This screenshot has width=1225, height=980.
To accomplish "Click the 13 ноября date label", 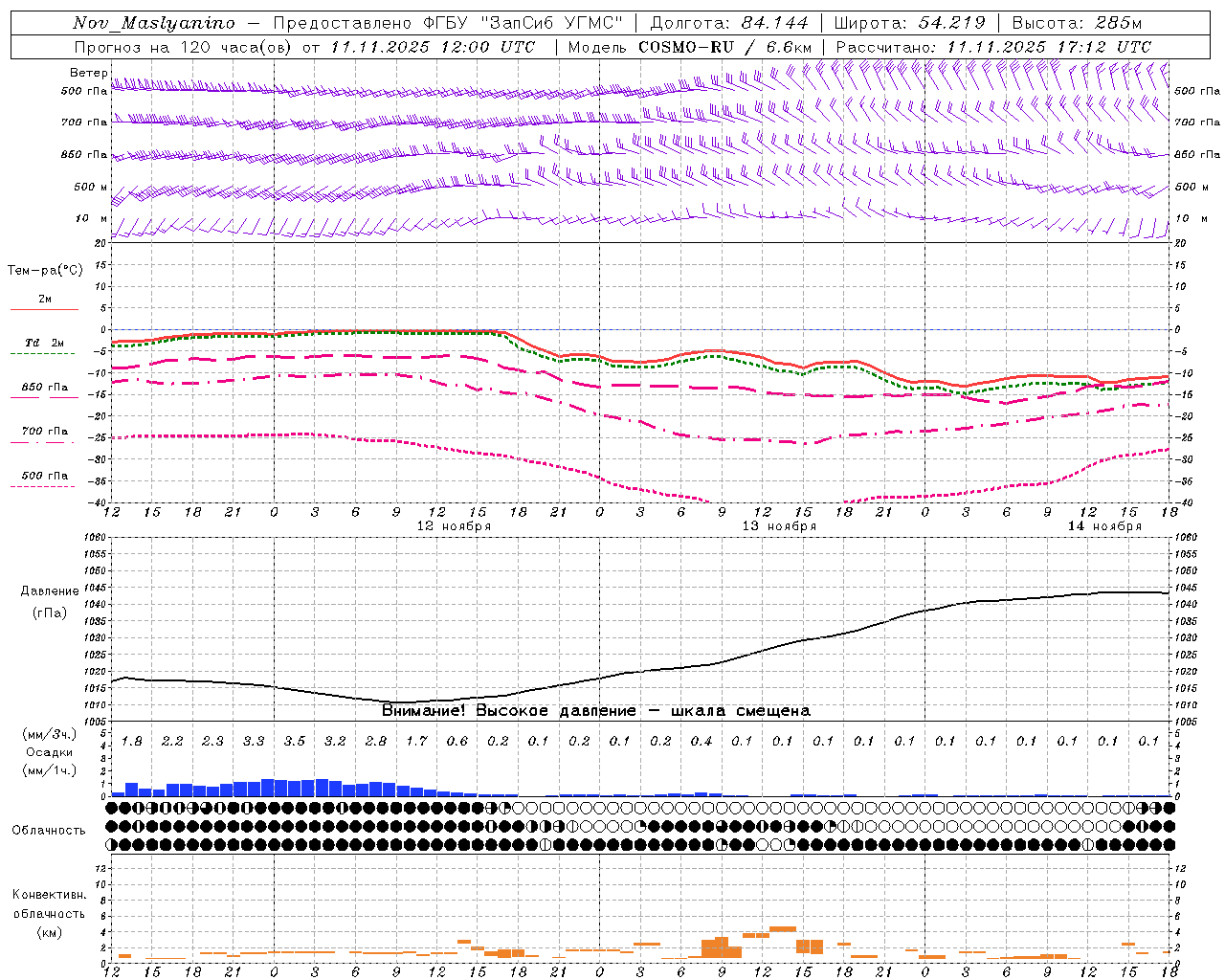I will click(779, 526).
